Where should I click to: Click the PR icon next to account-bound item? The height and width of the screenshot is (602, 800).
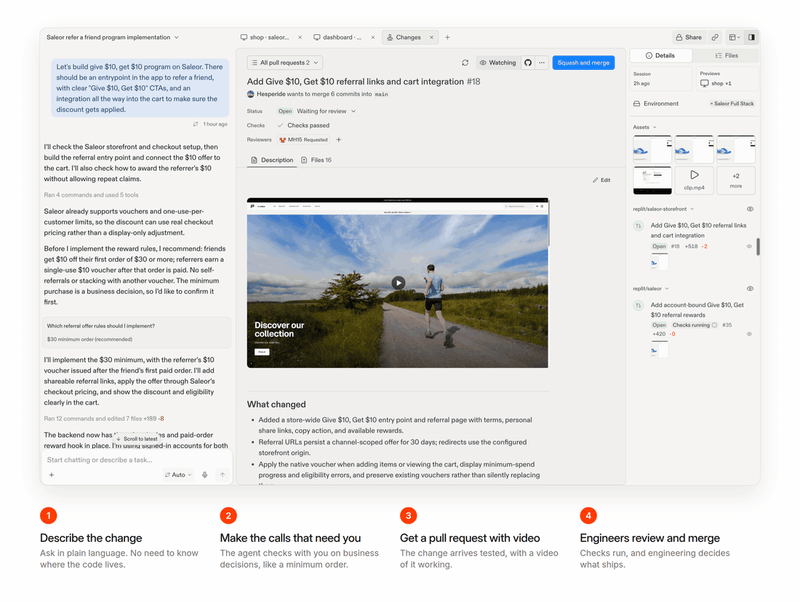[638, 305]
